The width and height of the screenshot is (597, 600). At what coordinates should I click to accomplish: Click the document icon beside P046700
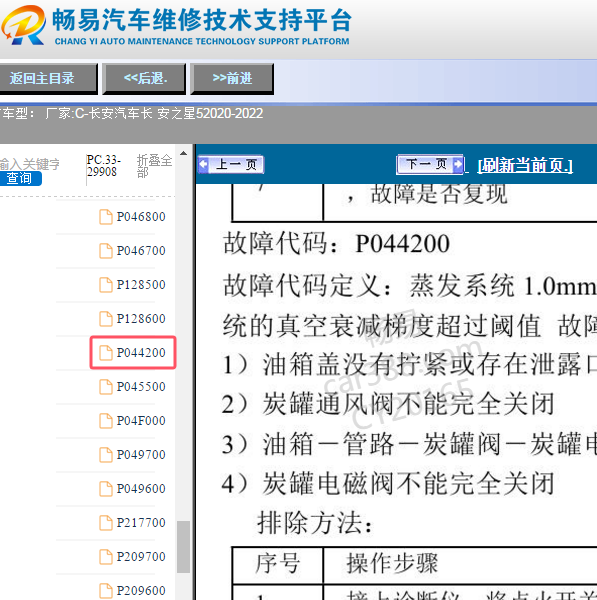pyautogui.click(x=106, y=251)
